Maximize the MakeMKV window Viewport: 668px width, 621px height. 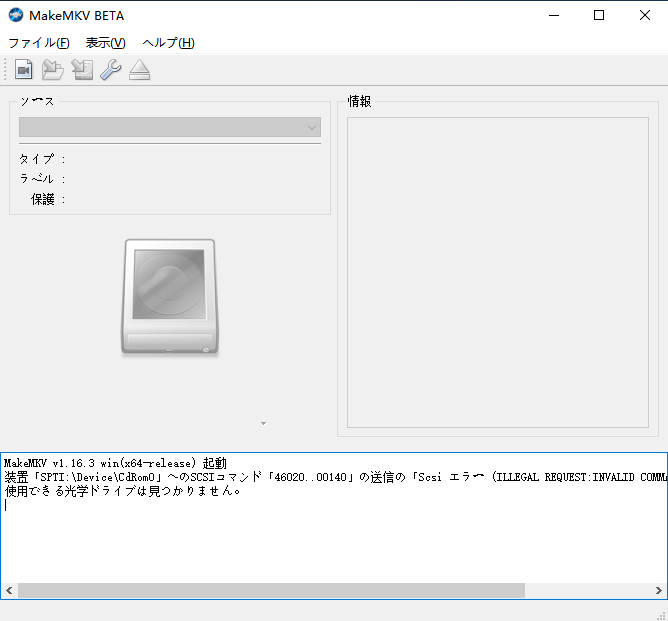tap(599, 15)
